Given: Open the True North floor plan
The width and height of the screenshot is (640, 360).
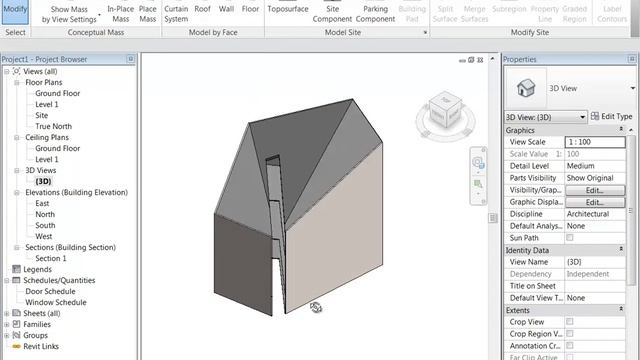Looking at the screenshot, I should pos(53,127).
